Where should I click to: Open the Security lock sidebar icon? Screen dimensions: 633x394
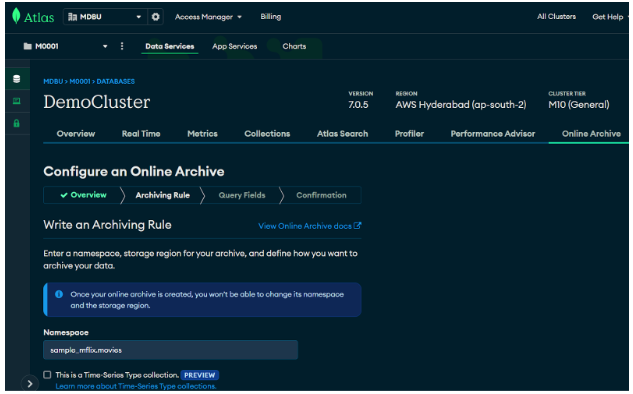17,123
